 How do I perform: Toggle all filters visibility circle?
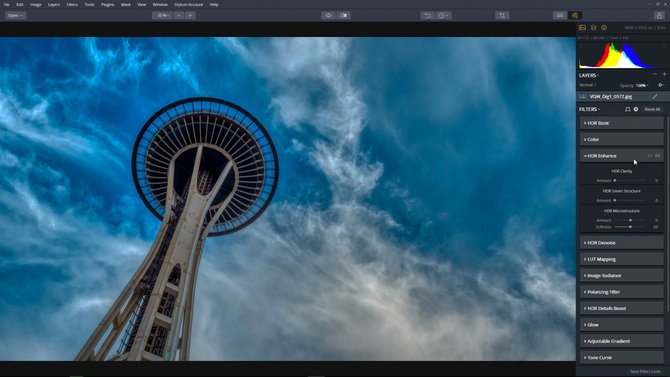tap(636, 109)
